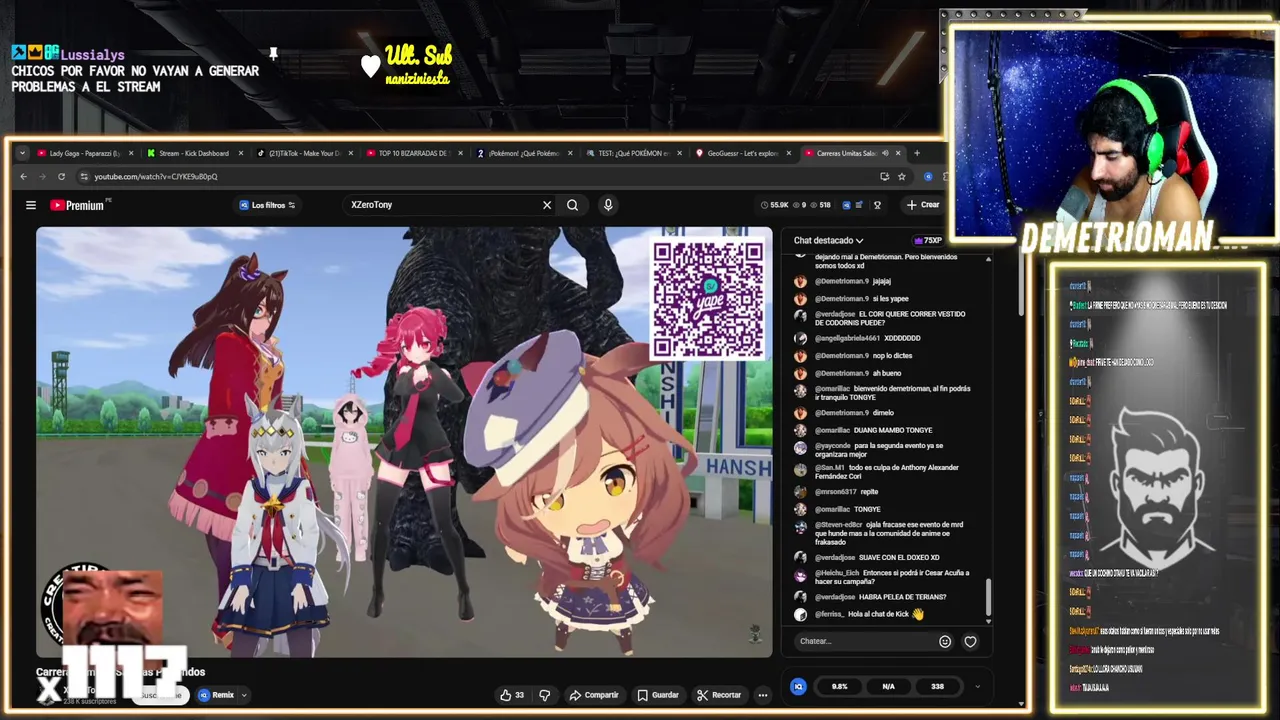
Task: Close the GeoGuessr tab
Action: click(x=789, y=153)
